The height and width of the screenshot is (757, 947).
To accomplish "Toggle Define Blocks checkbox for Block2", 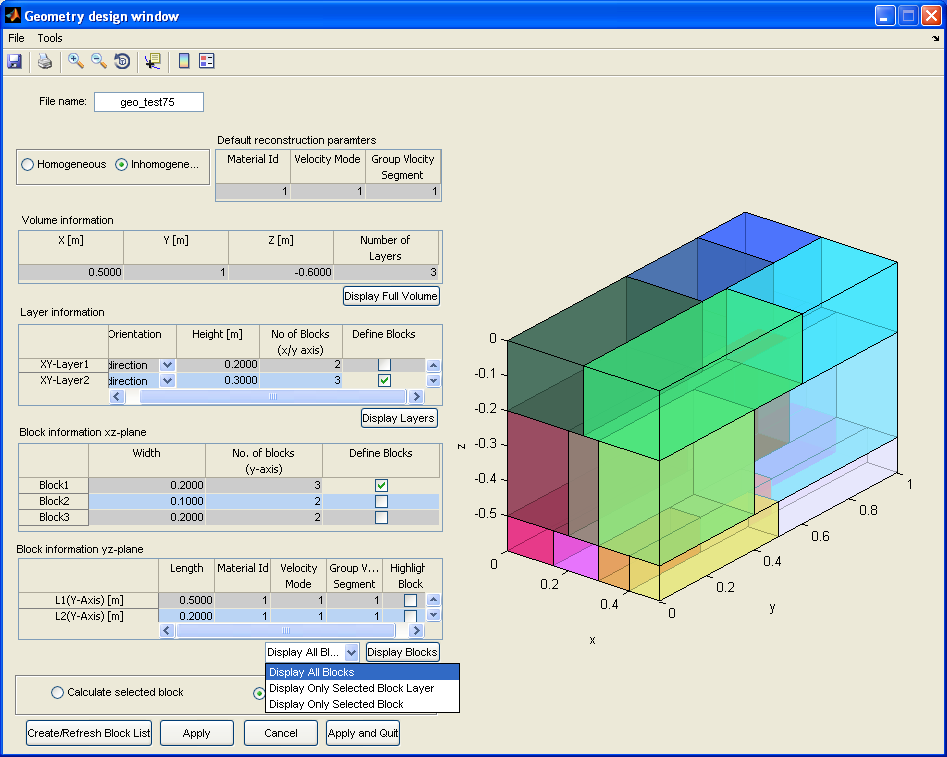I will tap(381, 501).
